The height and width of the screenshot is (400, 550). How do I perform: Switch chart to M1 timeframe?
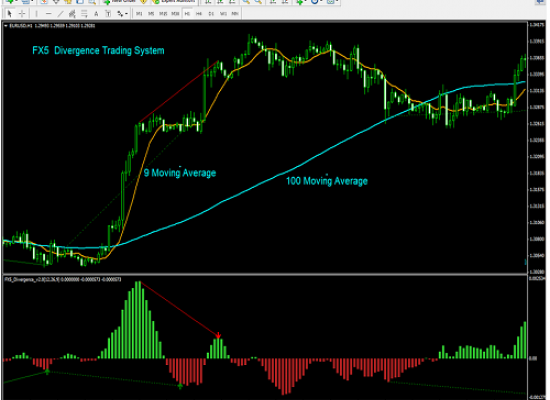(x=139, y=14)
